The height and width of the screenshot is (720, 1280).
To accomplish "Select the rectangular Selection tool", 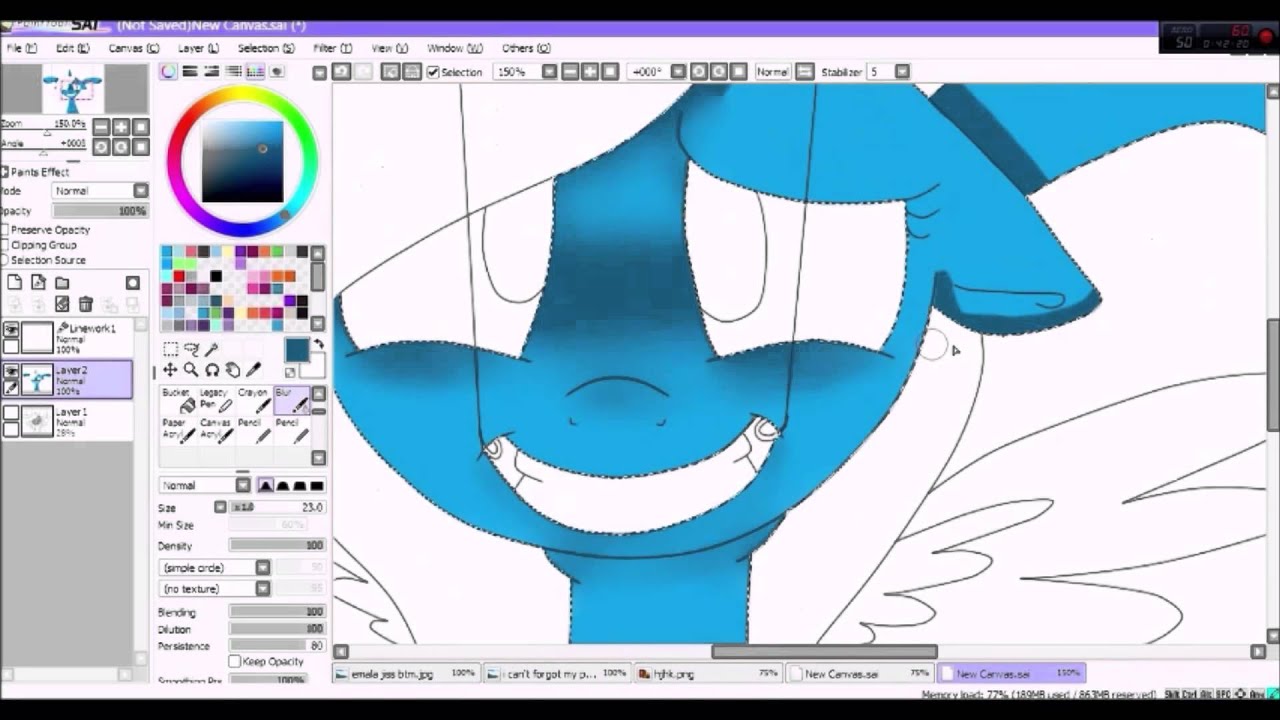I will click(171, 349).
